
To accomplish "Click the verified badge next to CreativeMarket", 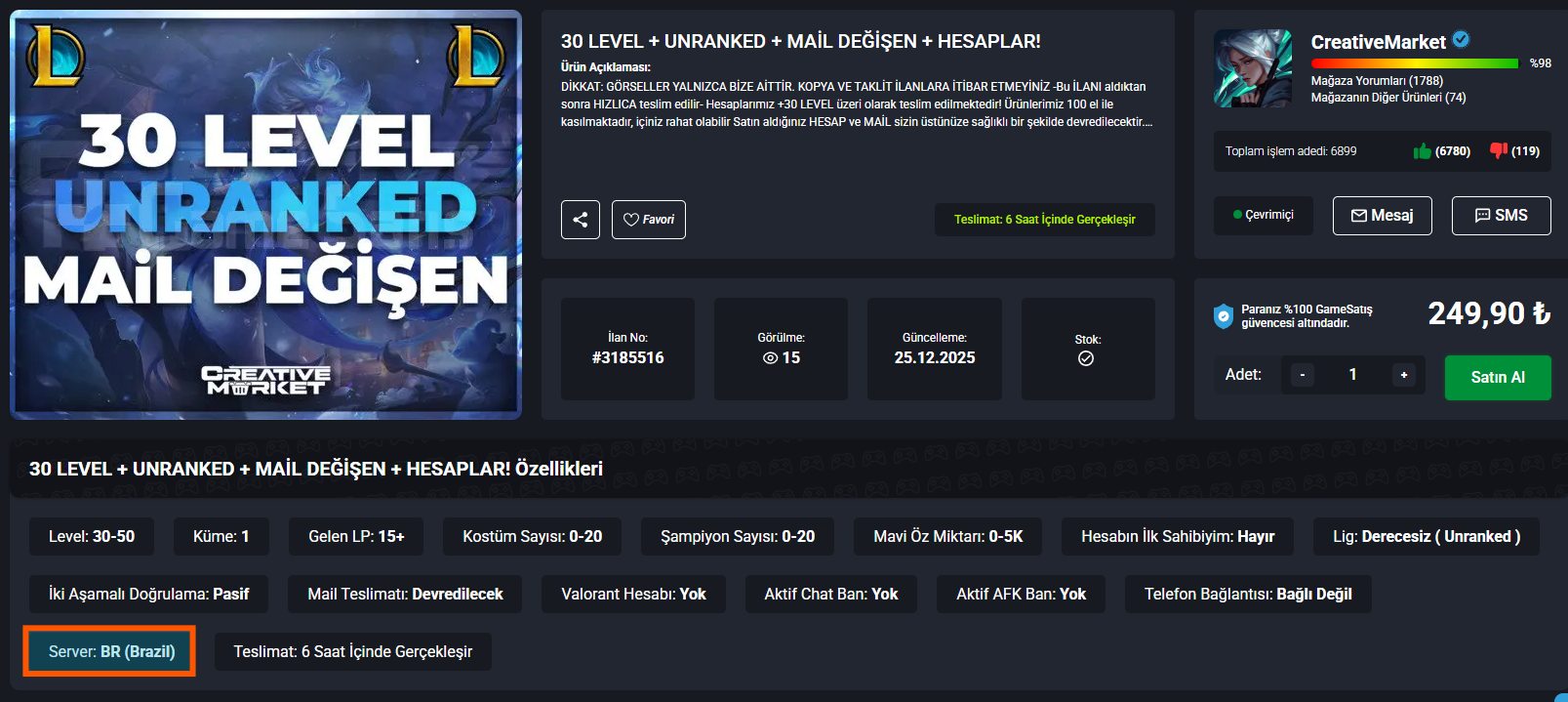I will pyautogui.click(x=1461, y=40).
